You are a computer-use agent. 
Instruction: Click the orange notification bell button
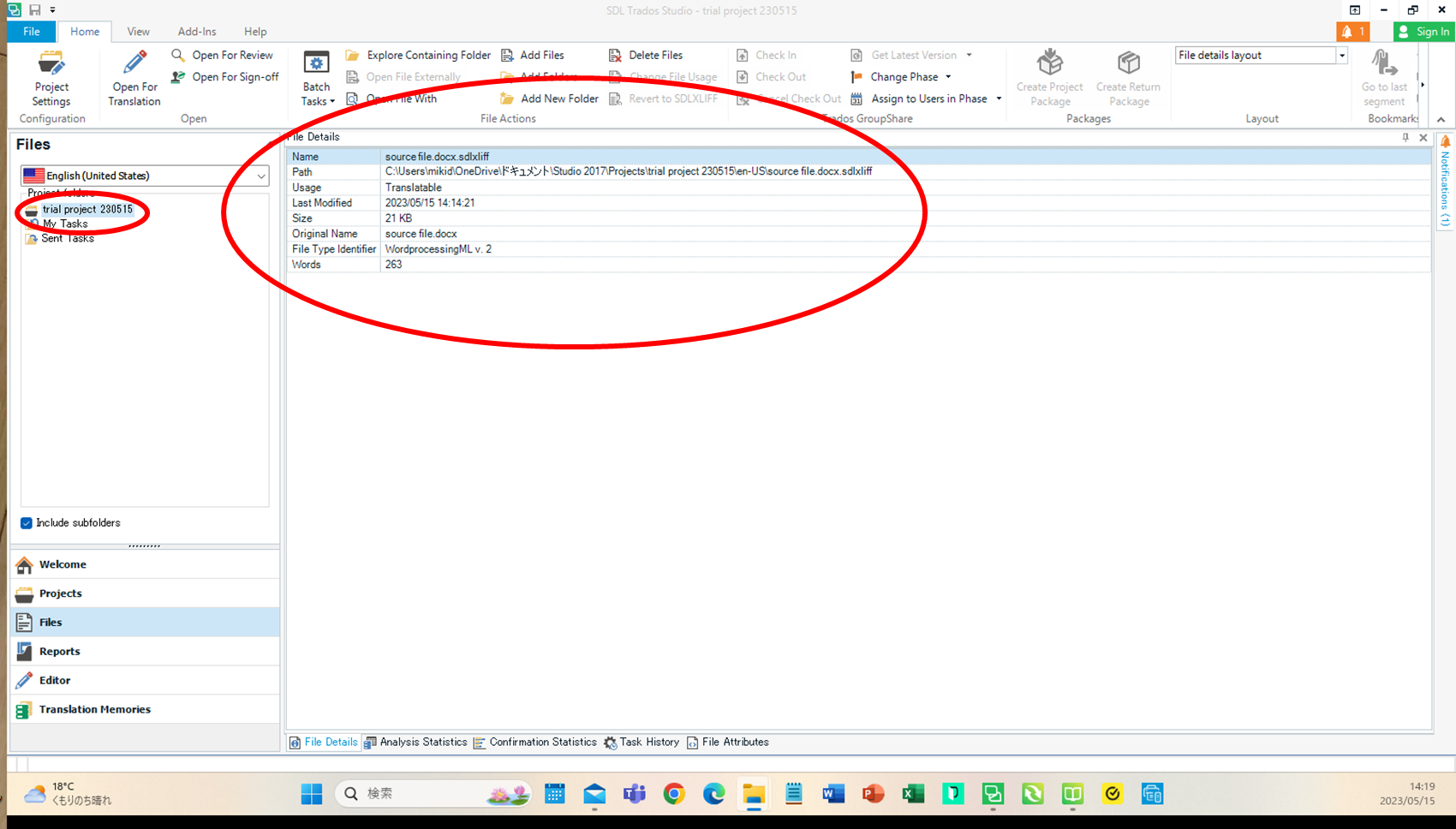pyautogui.click(x=1353, y=32)
